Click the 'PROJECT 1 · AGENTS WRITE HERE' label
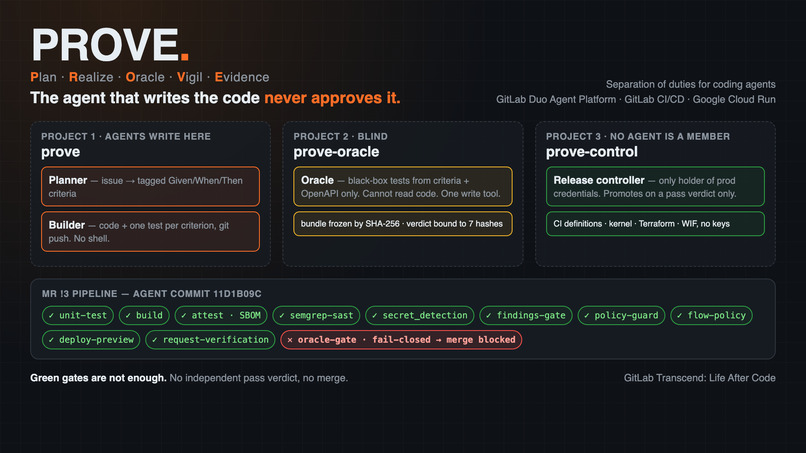 [x=126, y=136]
